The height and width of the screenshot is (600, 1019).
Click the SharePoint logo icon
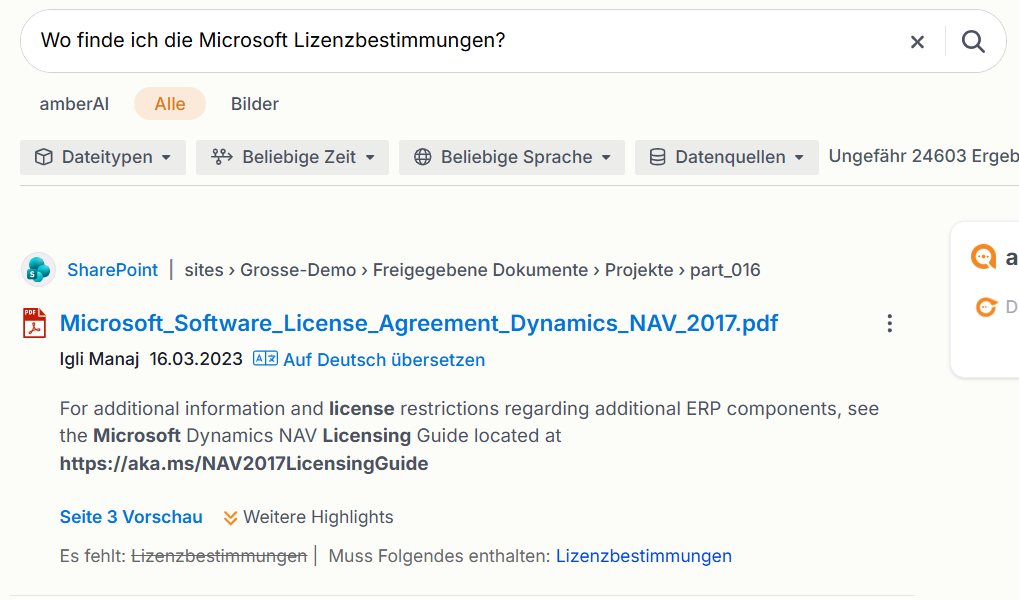coord(38,270)
